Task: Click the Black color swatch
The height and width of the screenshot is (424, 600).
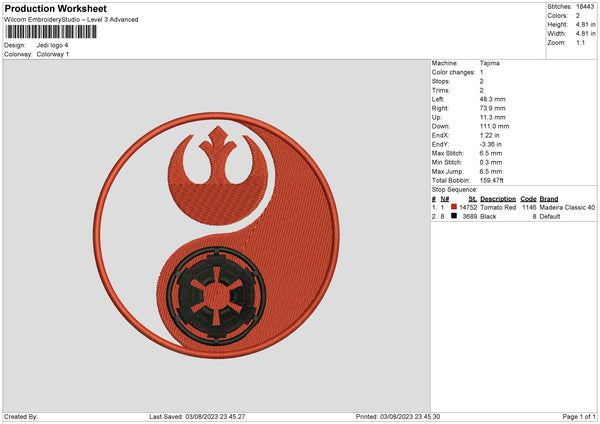Action: point(454,216)
